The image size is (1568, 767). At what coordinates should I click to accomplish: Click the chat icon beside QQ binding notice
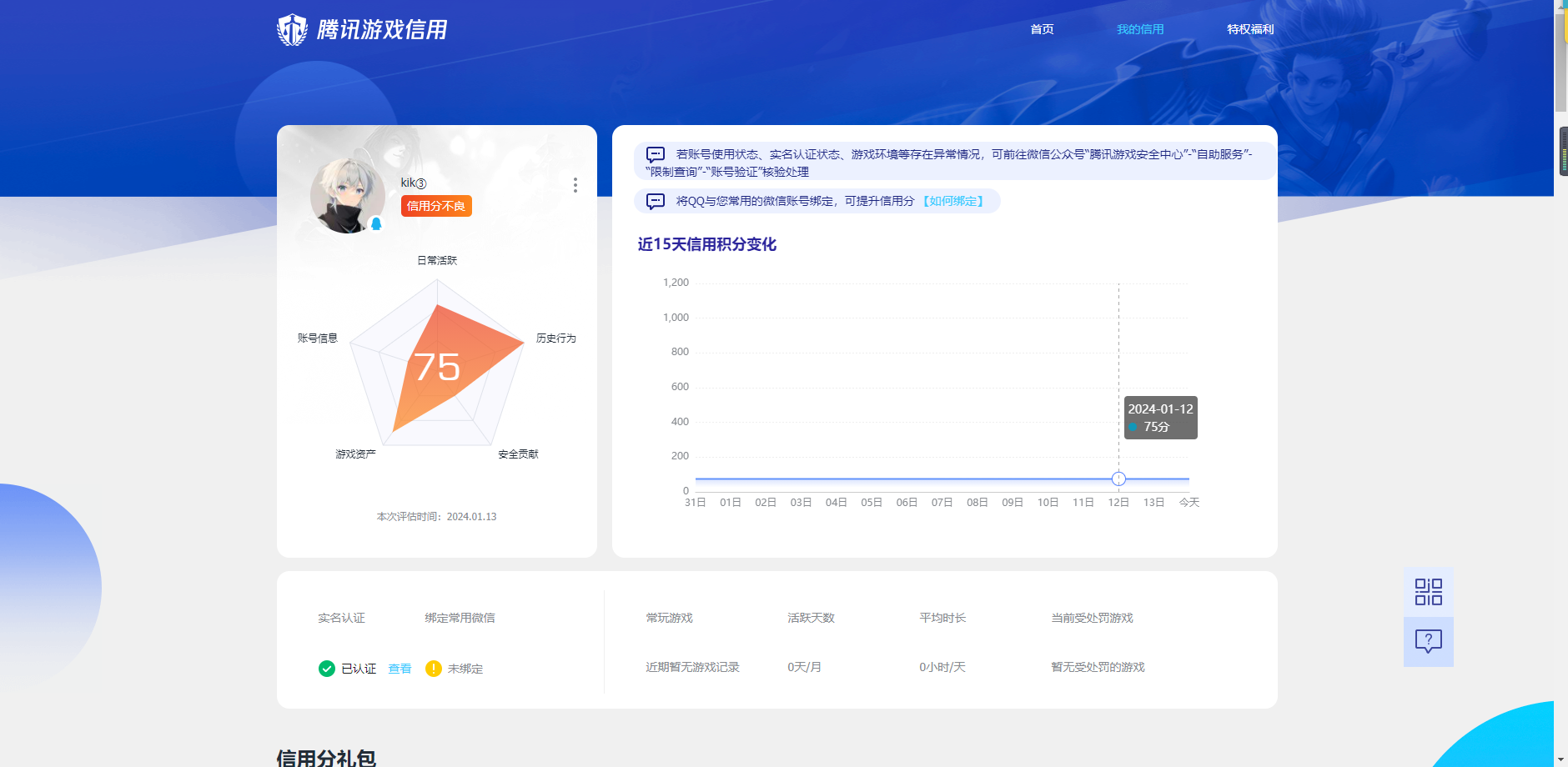tap(656, 201)
